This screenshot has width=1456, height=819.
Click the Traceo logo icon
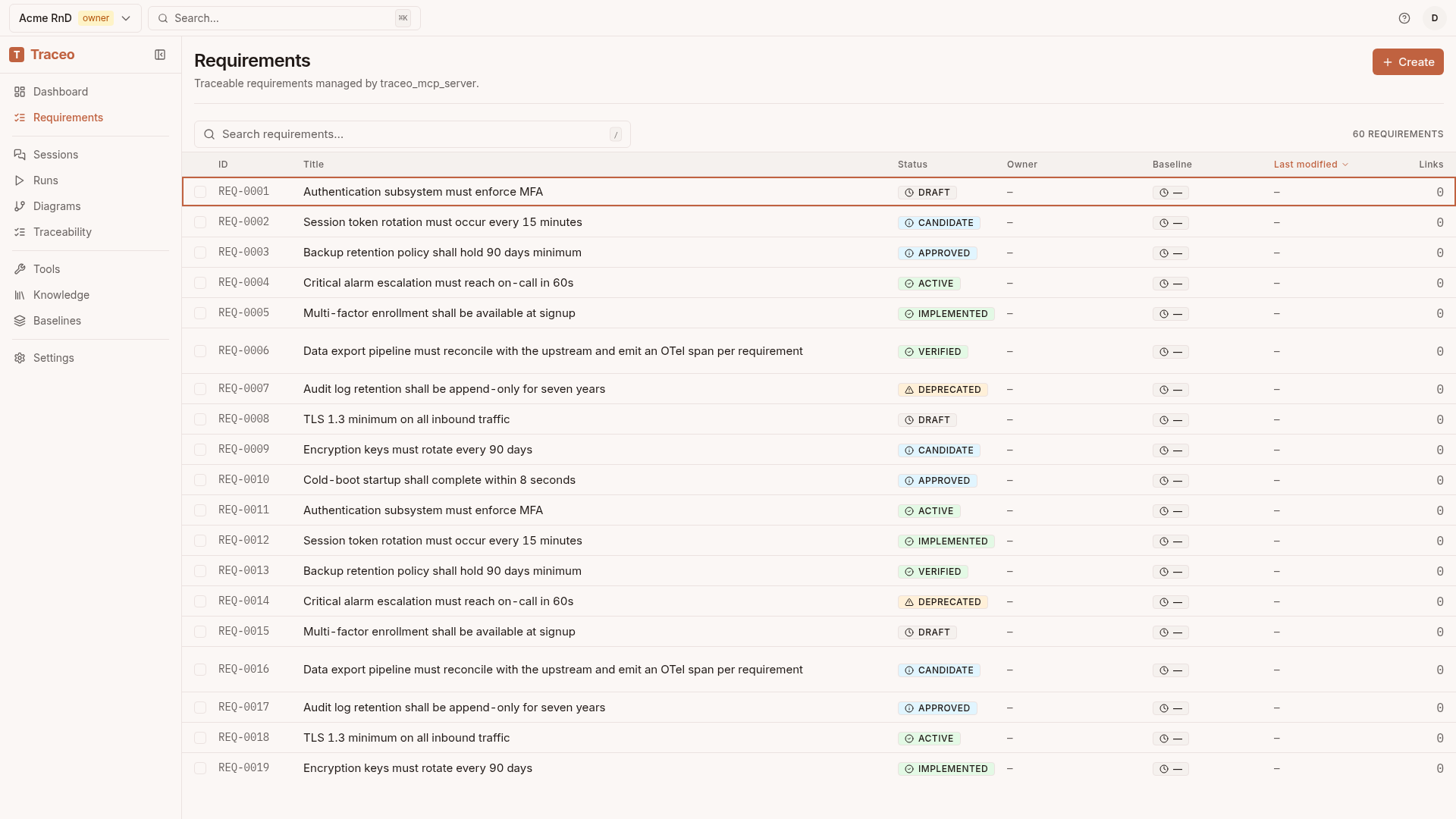point(17,55)
